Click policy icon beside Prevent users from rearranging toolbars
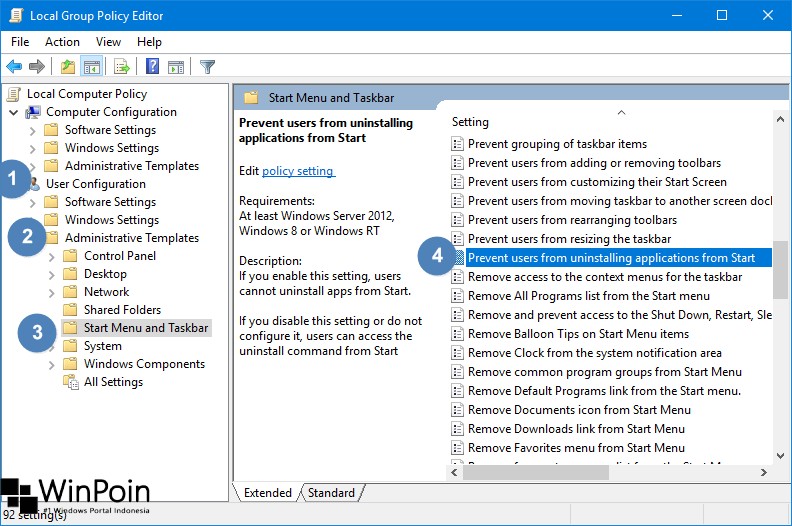792x526 pixels. point(457,220)
